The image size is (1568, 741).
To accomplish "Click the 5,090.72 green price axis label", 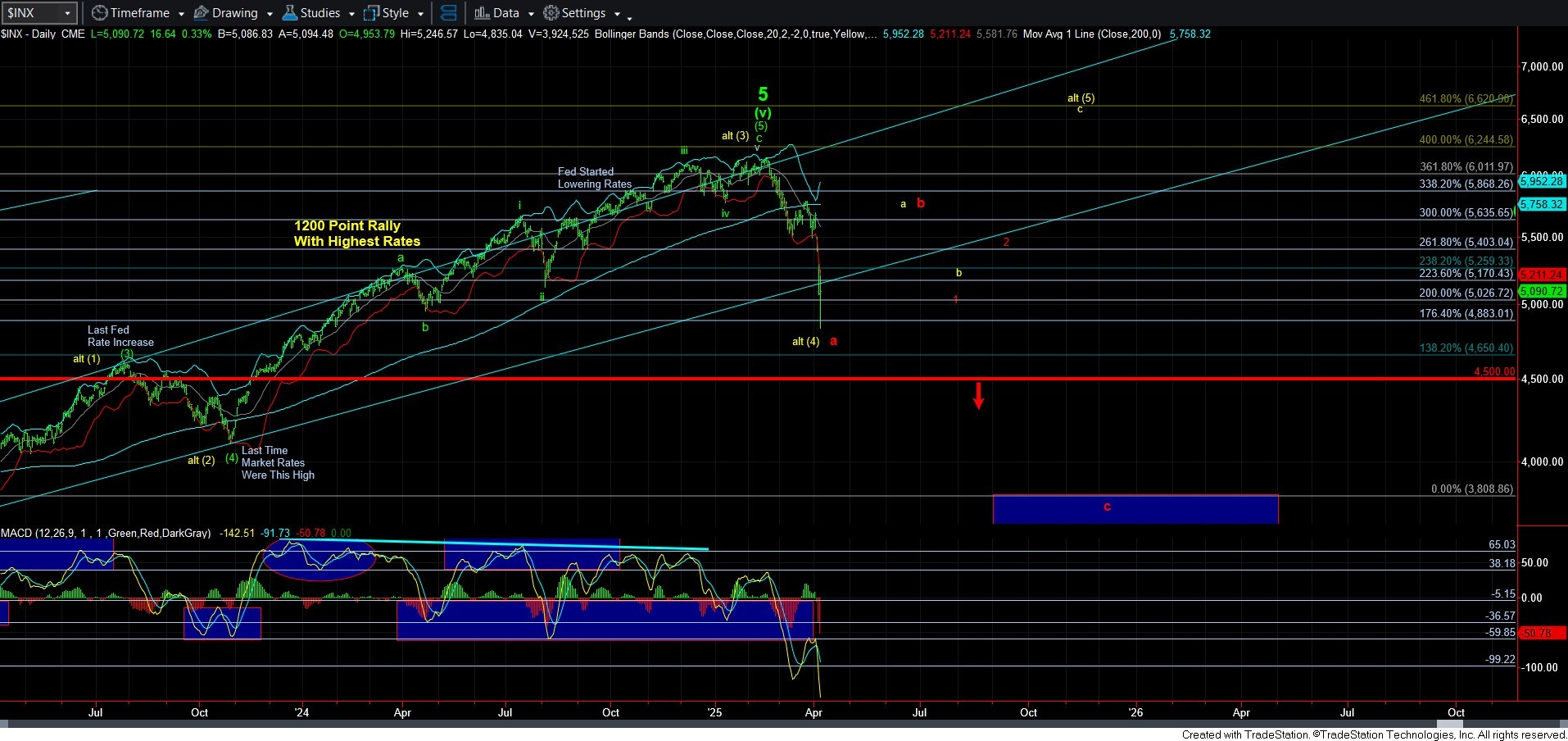I will click(1541, 291).
